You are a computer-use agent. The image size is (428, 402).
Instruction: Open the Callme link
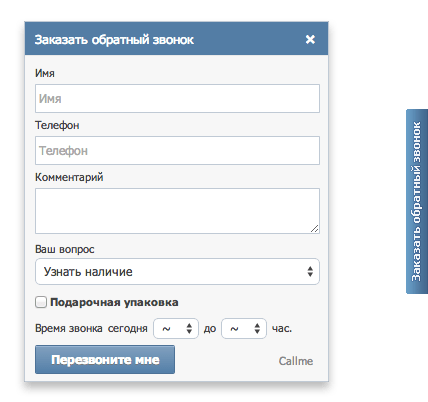pyautogui.click(x=296, y=361)
